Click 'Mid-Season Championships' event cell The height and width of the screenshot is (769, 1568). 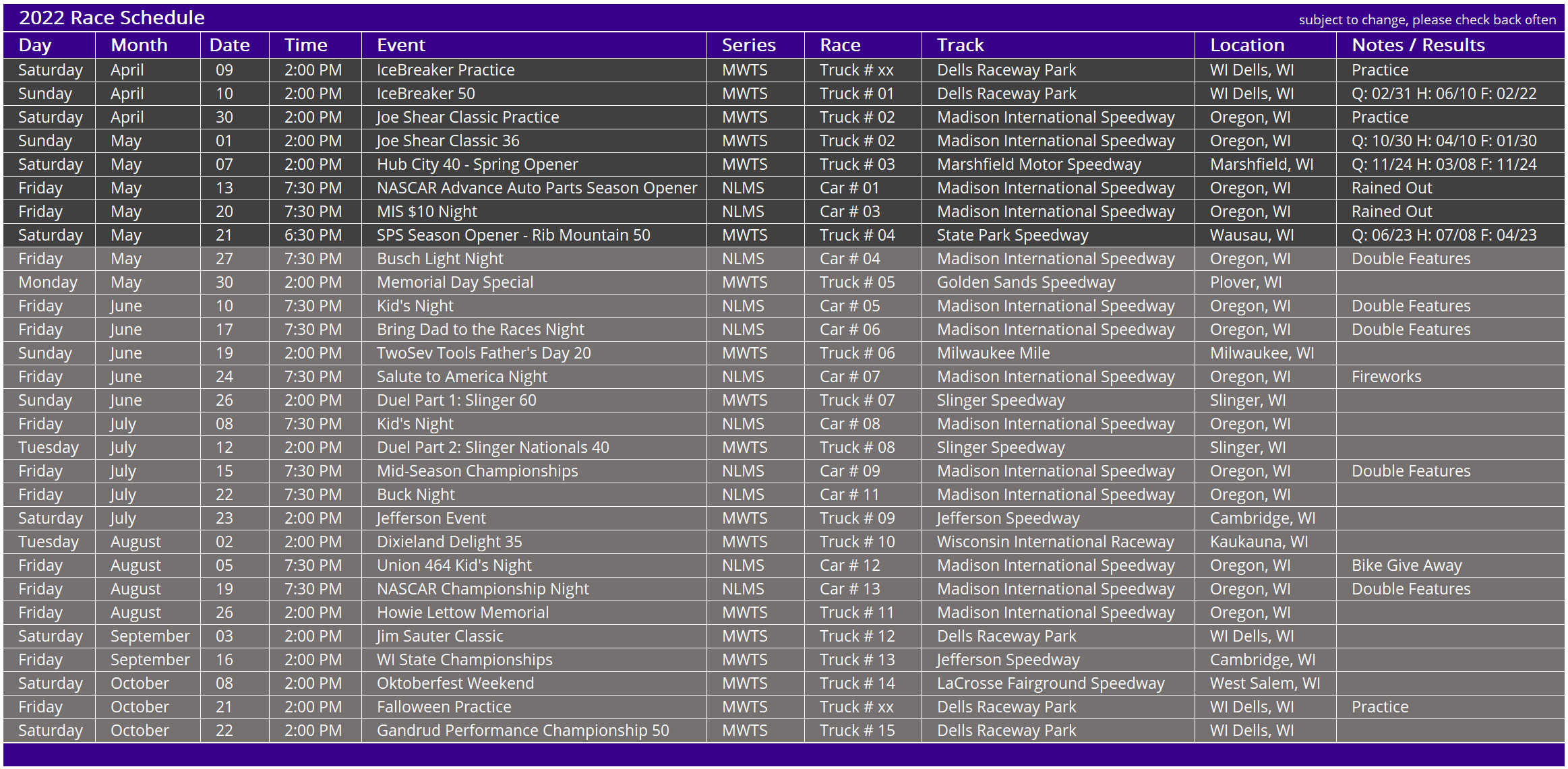pyautogui.click(x=477, y=471)
